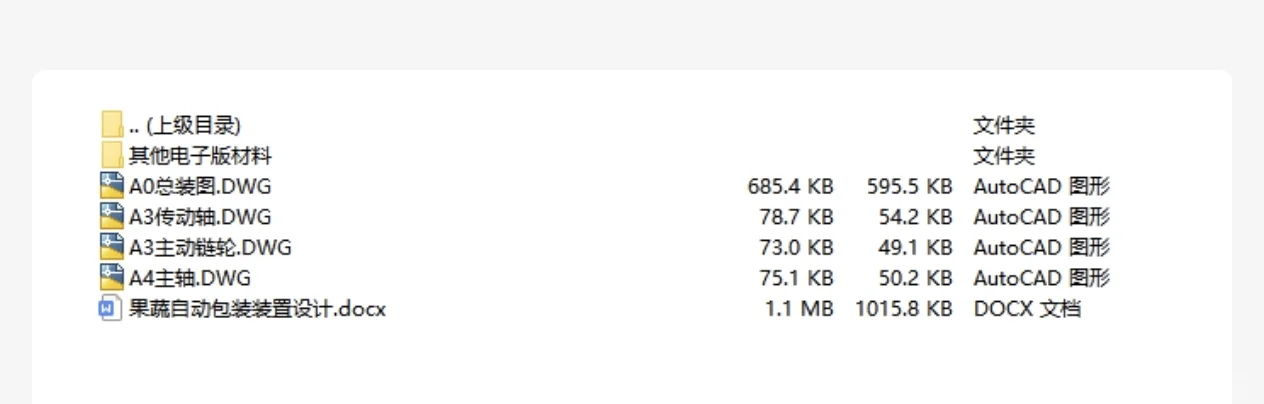Viewport: 1264px width, 404px height.
Task: Go up via .. (上级目录) entry
Action: click(x=185, y=126)
